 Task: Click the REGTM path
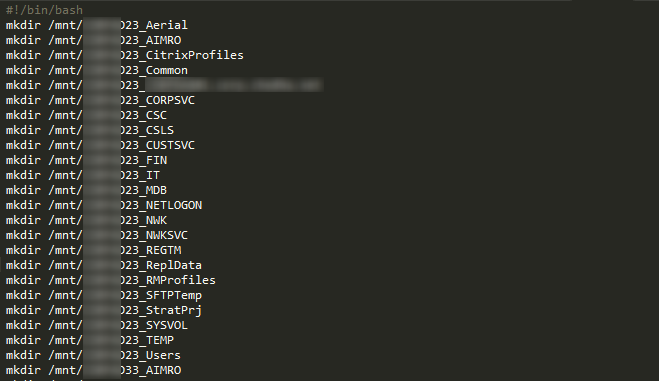(x=163, y=250)
